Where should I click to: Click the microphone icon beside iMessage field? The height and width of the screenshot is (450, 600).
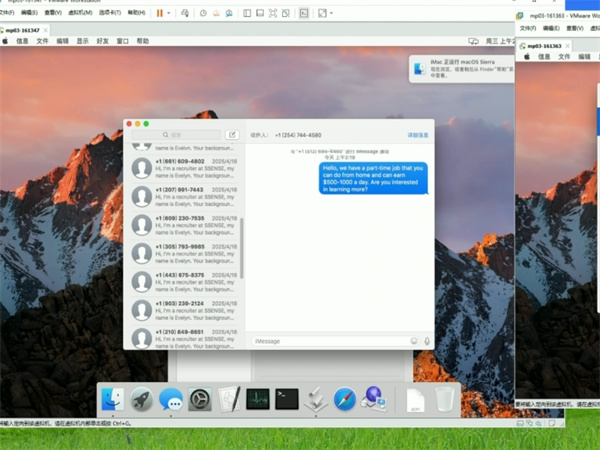point(427,341)
